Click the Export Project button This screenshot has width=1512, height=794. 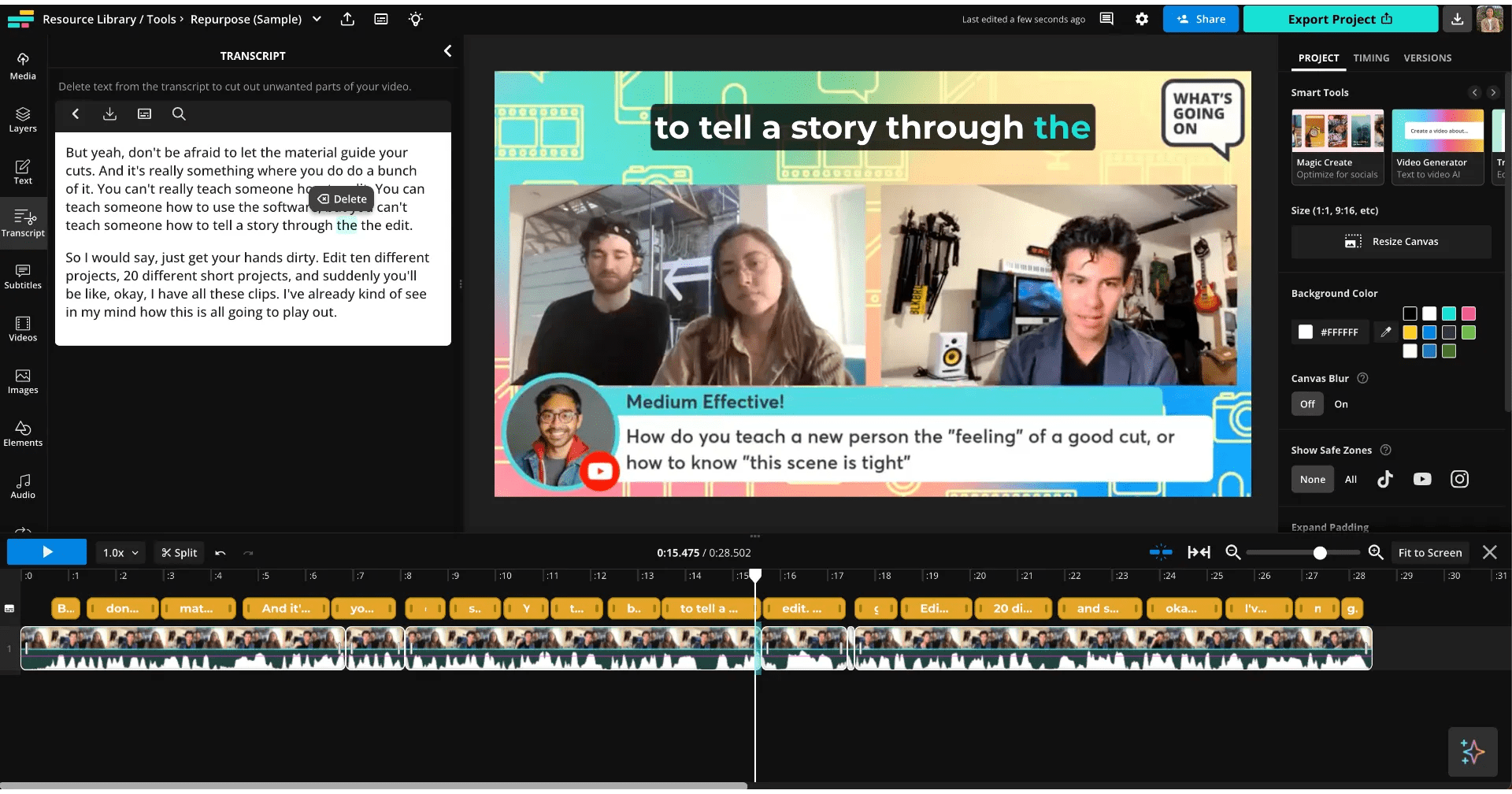[x=1340, y=19]
